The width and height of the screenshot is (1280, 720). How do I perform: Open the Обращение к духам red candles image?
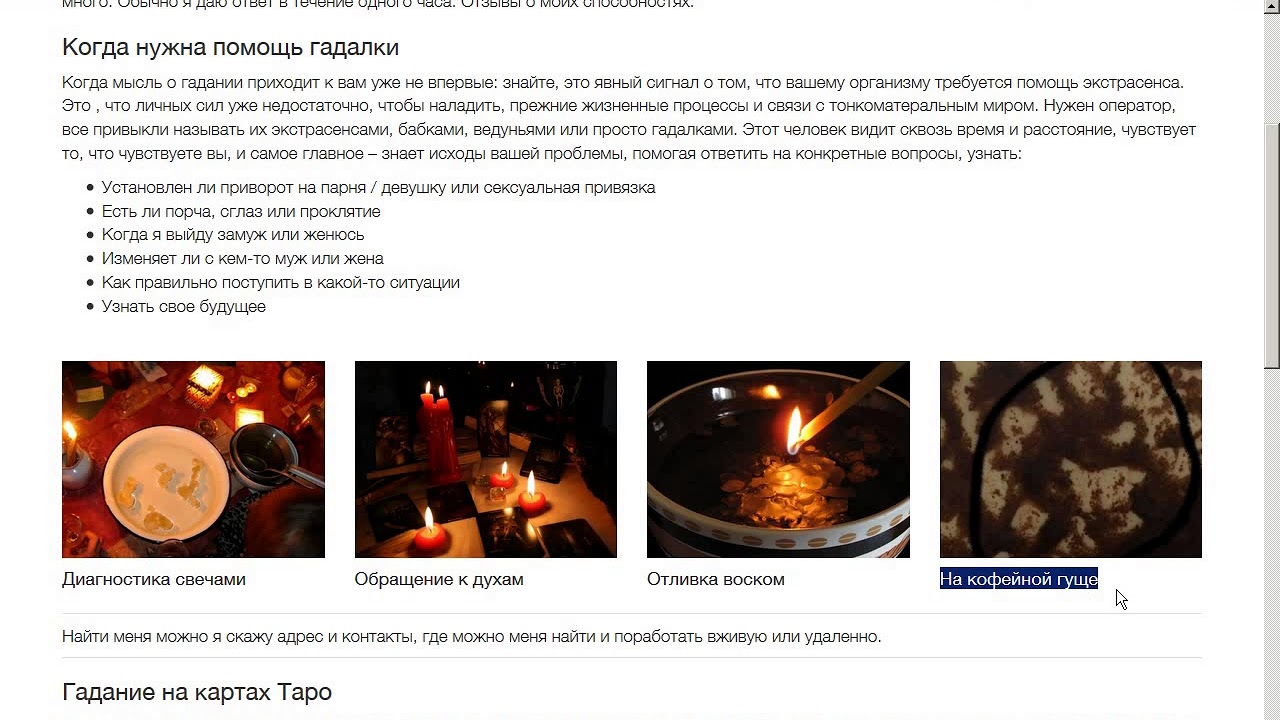coord(486,459)
